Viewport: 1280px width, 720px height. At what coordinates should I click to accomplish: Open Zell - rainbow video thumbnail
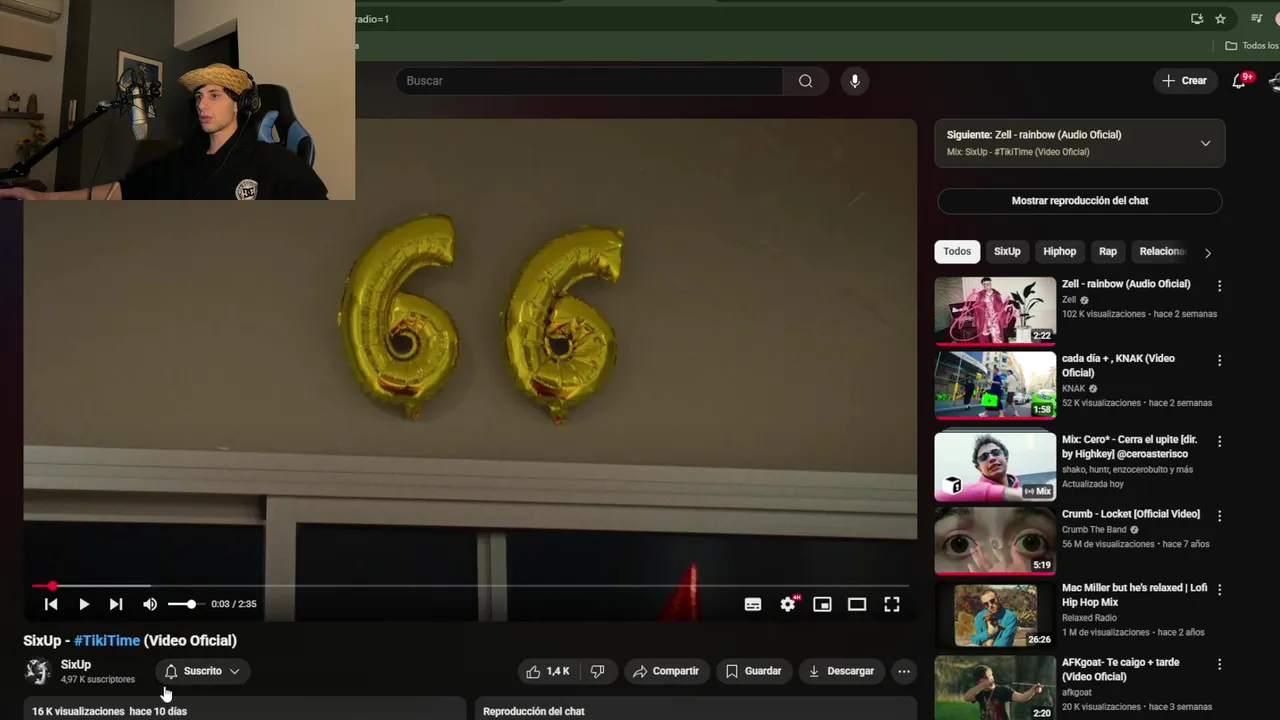click(x=995, y=311)
